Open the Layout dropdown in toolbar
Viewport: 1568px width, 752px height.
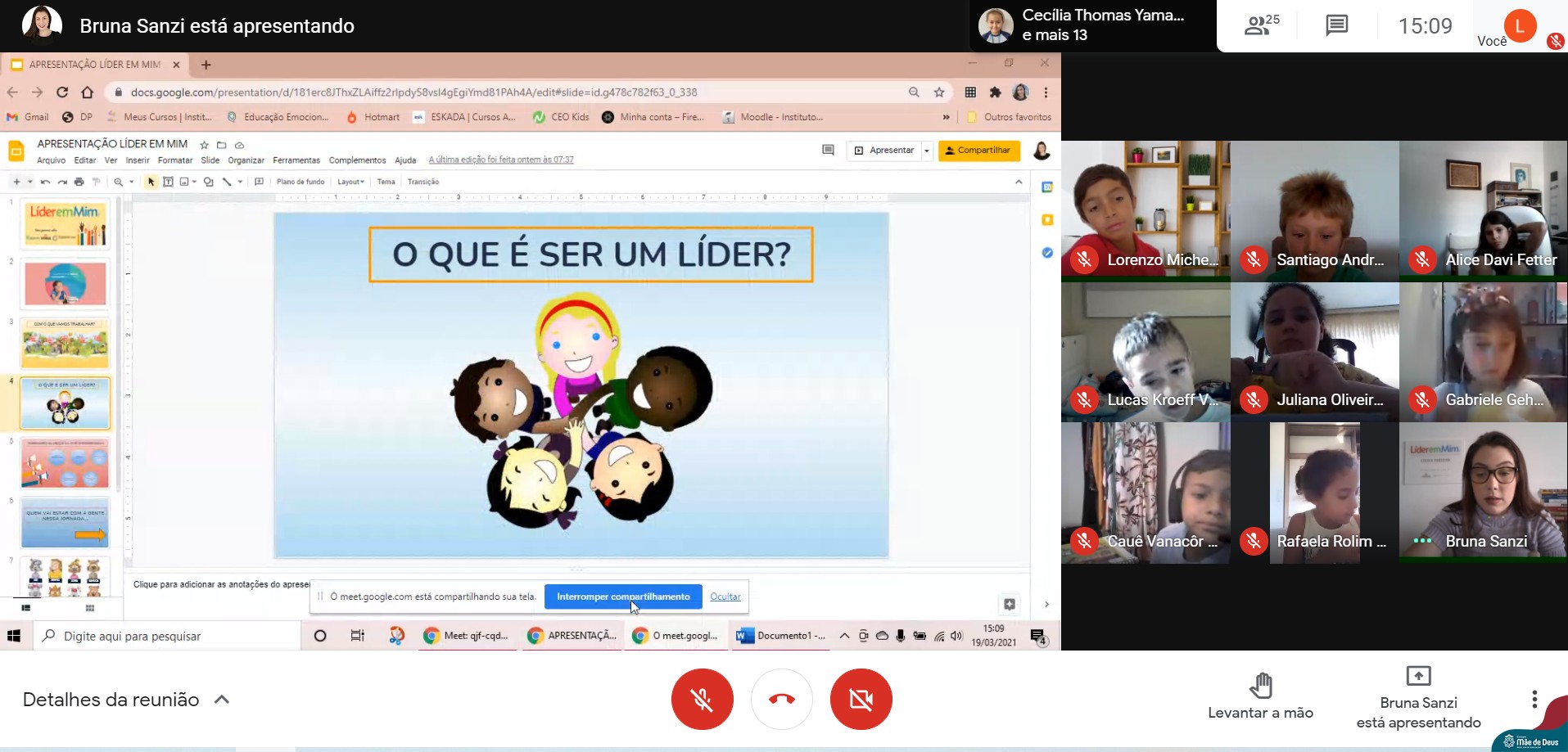pyautogui.click(x=350, y=182)
